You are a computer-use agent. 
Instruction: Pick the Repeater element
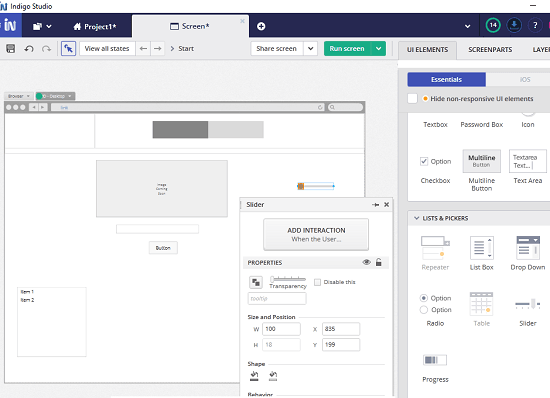pos(435,253)
